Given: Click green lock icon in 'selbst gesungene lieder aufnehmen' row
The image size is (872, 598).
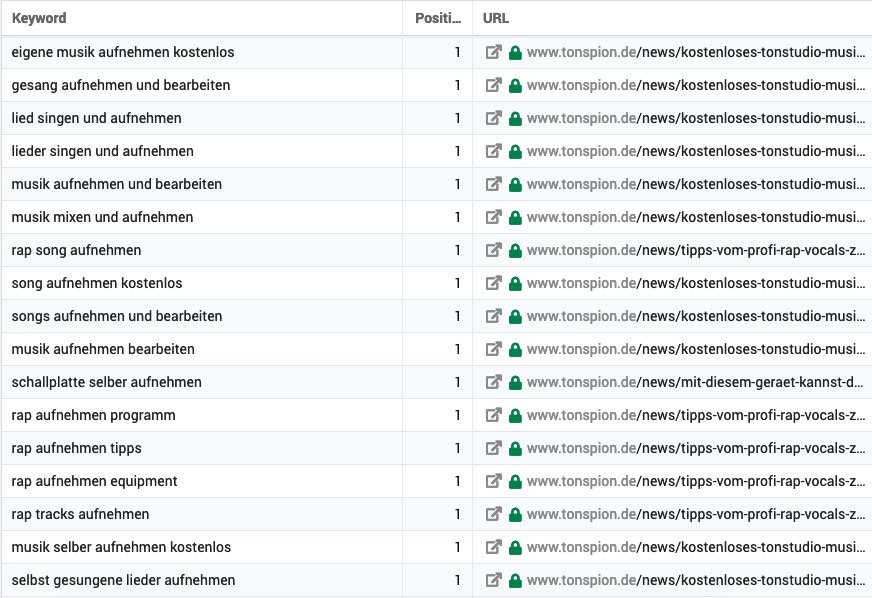Looking at the screenshot, I should pos(516,581).
